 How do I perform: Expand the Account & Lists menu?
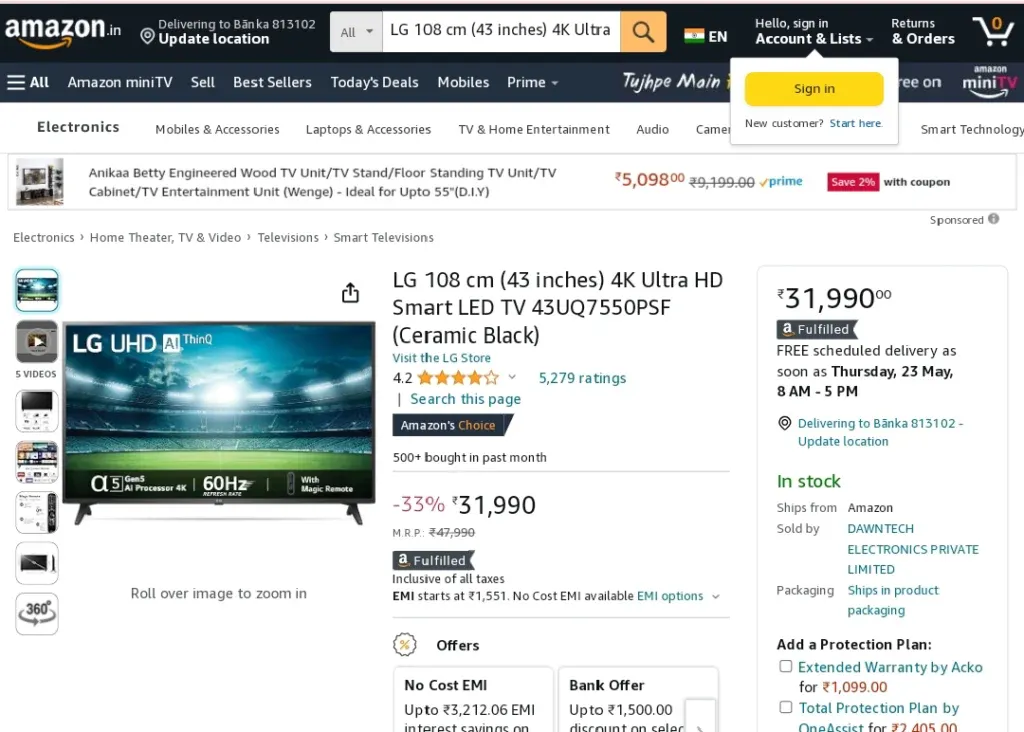click(x=814, y=31)
